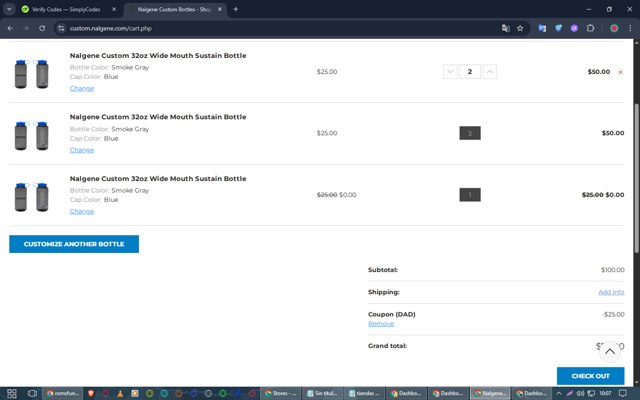Click second bottle thumbnail image
Image resolution: width=640 pixels, height=400 pixels.
(x=31, y=136)
